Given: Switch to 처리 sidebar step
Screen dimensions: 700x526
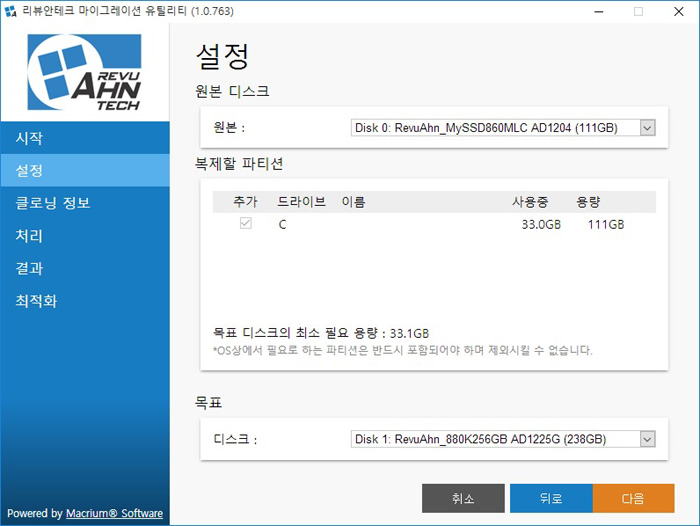Looking at the screenshot, I should click(30, 236).
